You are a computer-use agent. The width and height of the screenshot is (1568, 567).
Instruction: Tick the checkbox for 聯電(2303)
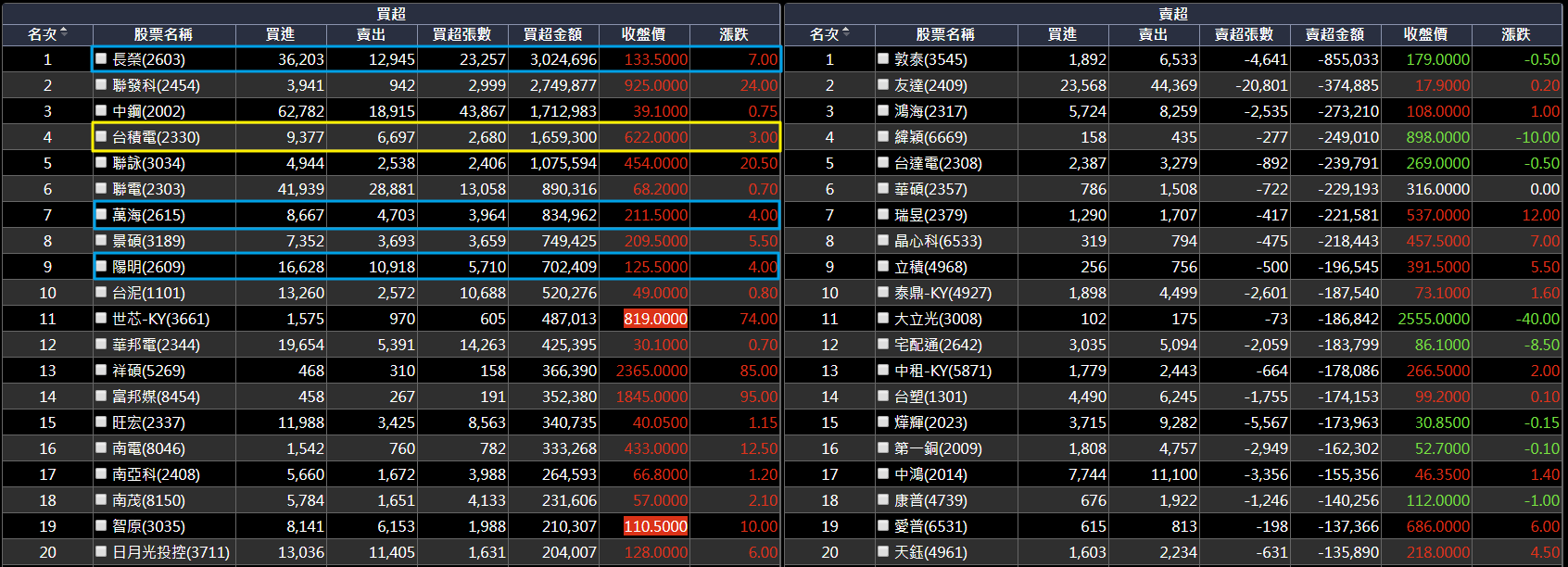pyautogui.click(x=102, y=188)
